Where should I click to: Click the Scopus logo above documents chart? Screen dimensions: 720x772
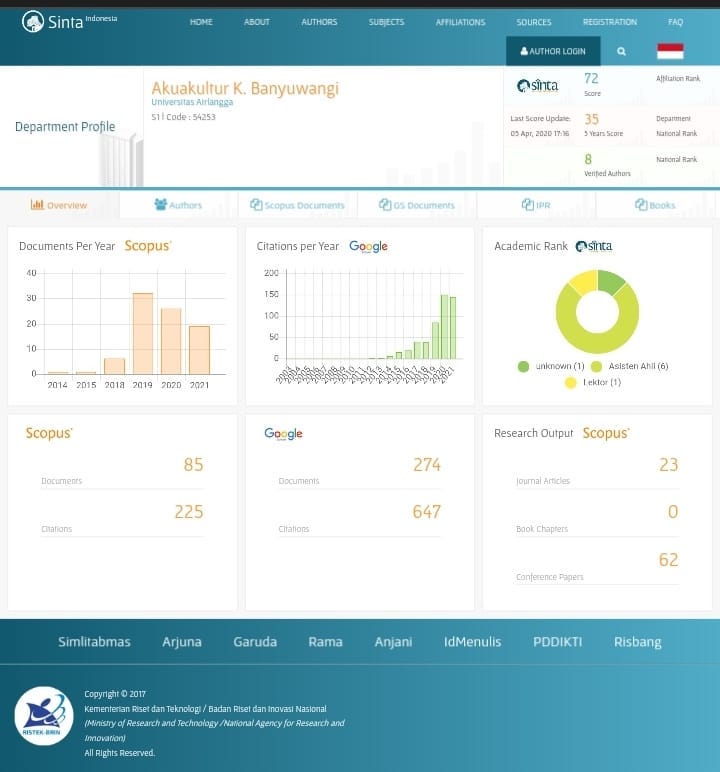[148, 246]
